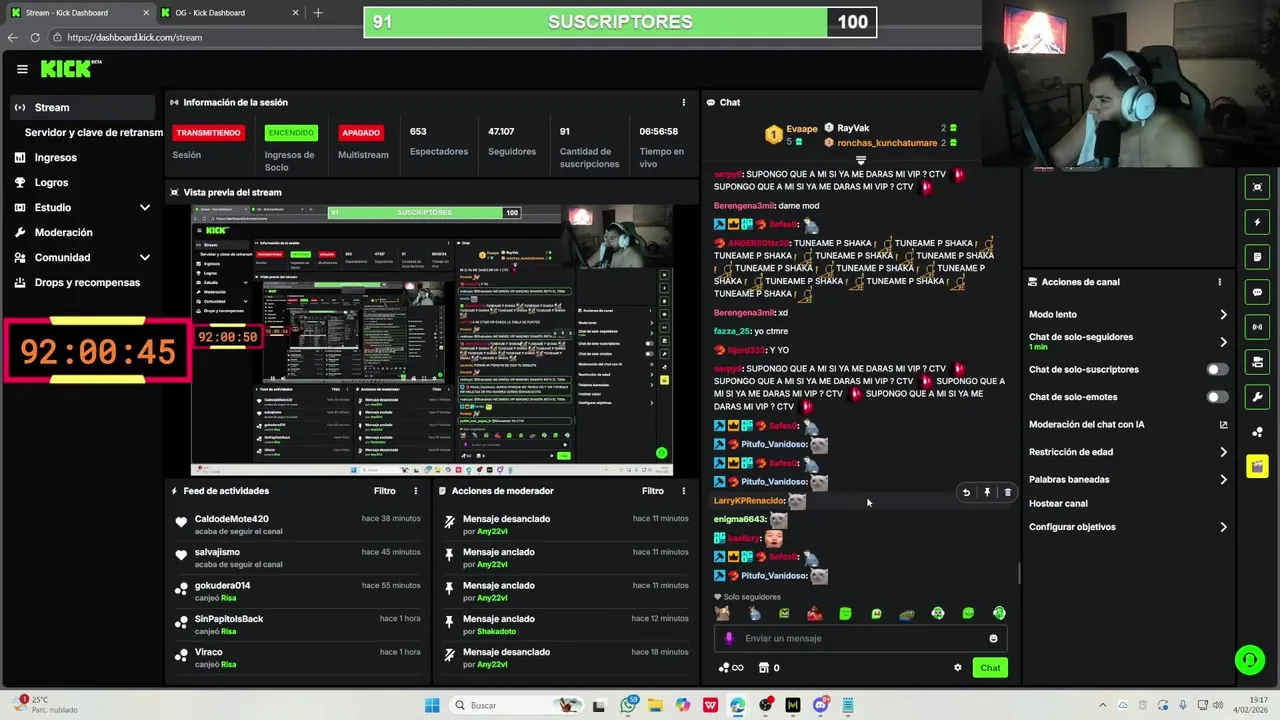
Task: Open the shop icon showing 0
Action: [769, 668]
